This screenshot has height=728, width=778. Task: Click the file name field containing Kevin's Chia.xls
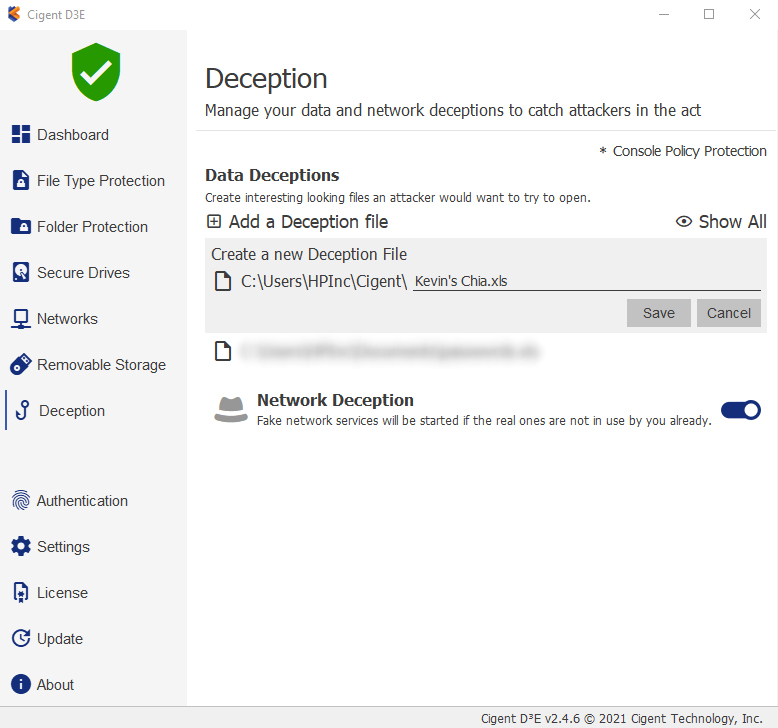586,281
